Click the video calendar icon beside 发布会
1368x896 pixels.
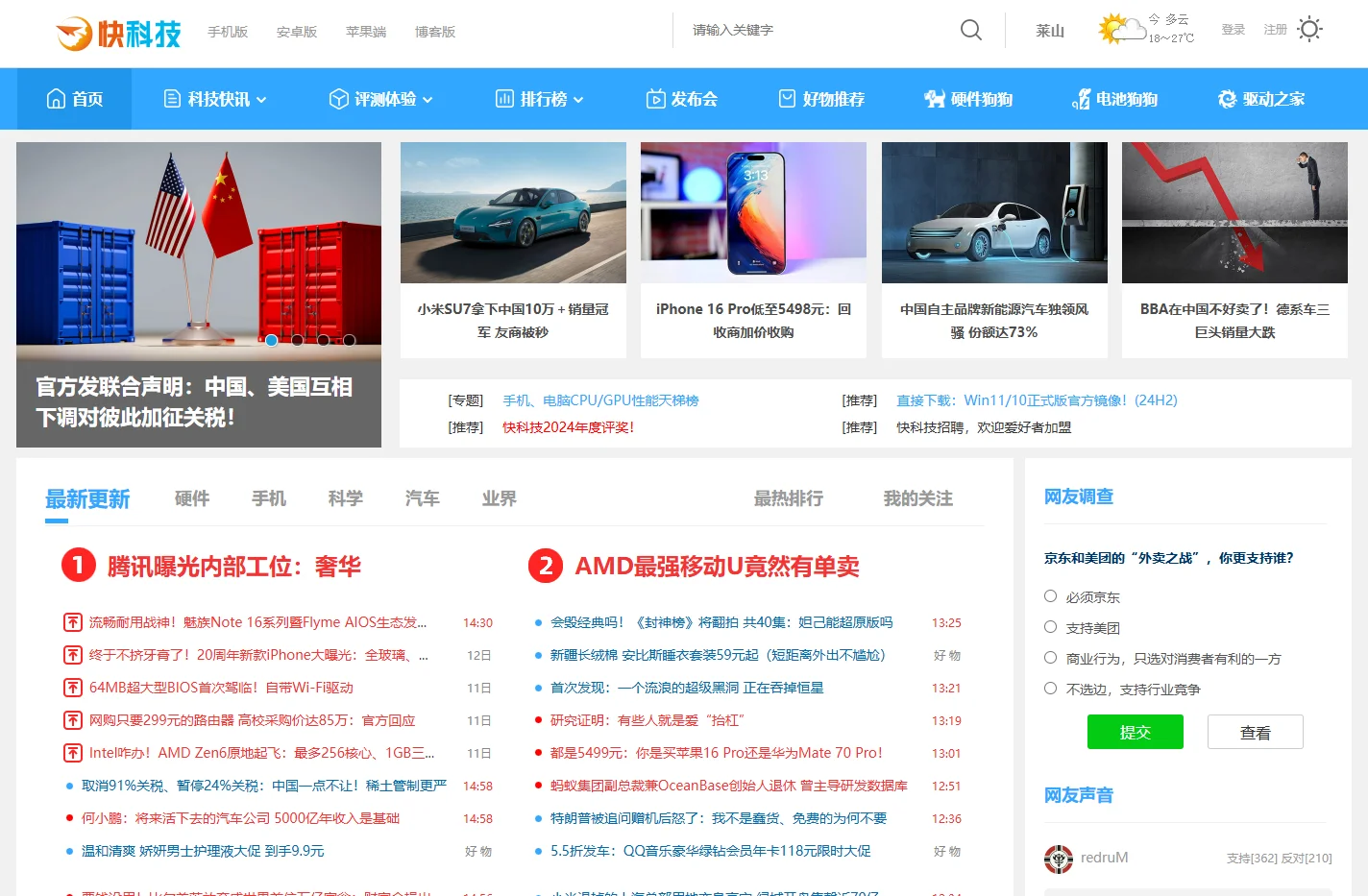click(x=655, y=99)
